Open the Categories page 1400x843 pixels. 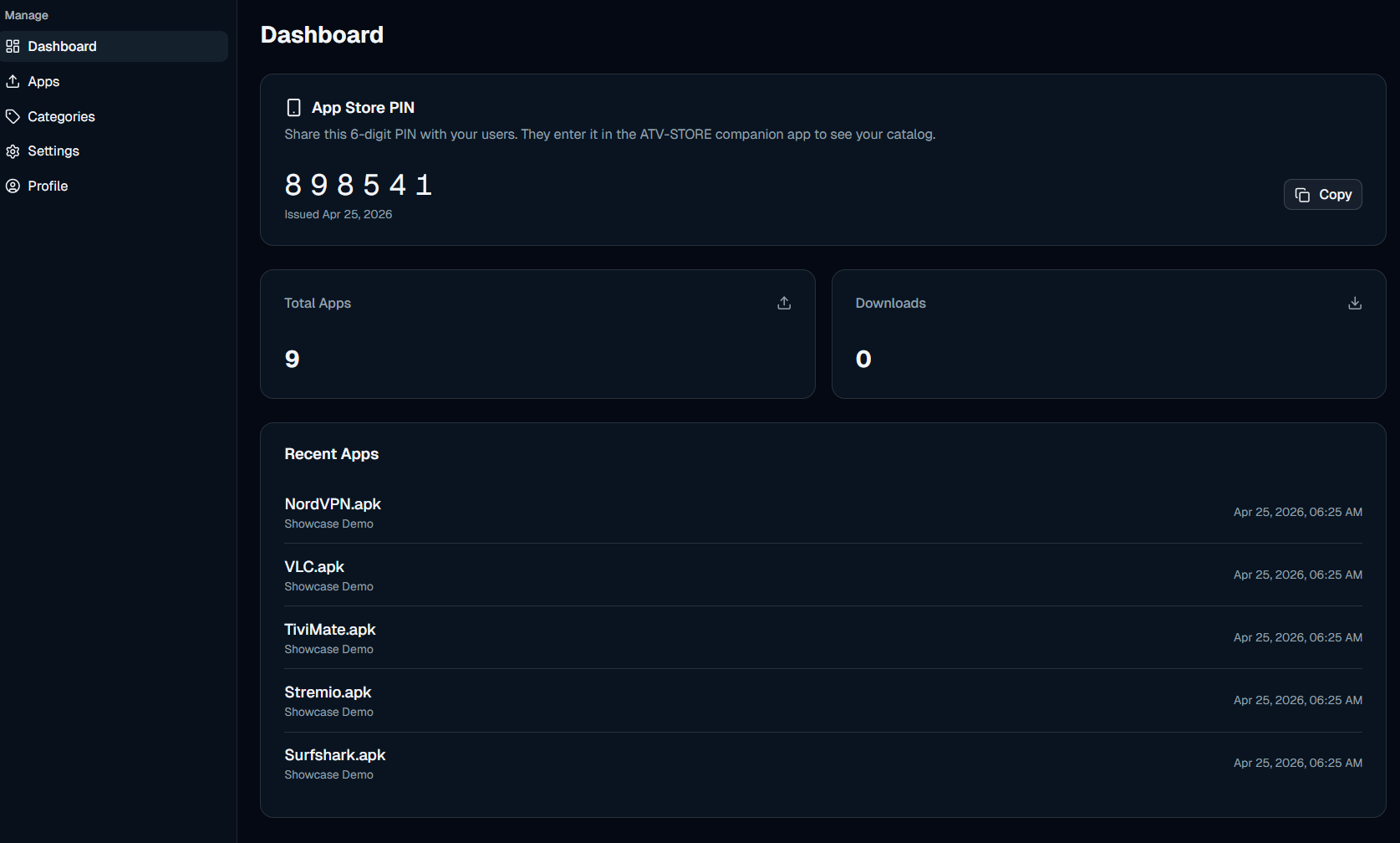pos(114,116)
